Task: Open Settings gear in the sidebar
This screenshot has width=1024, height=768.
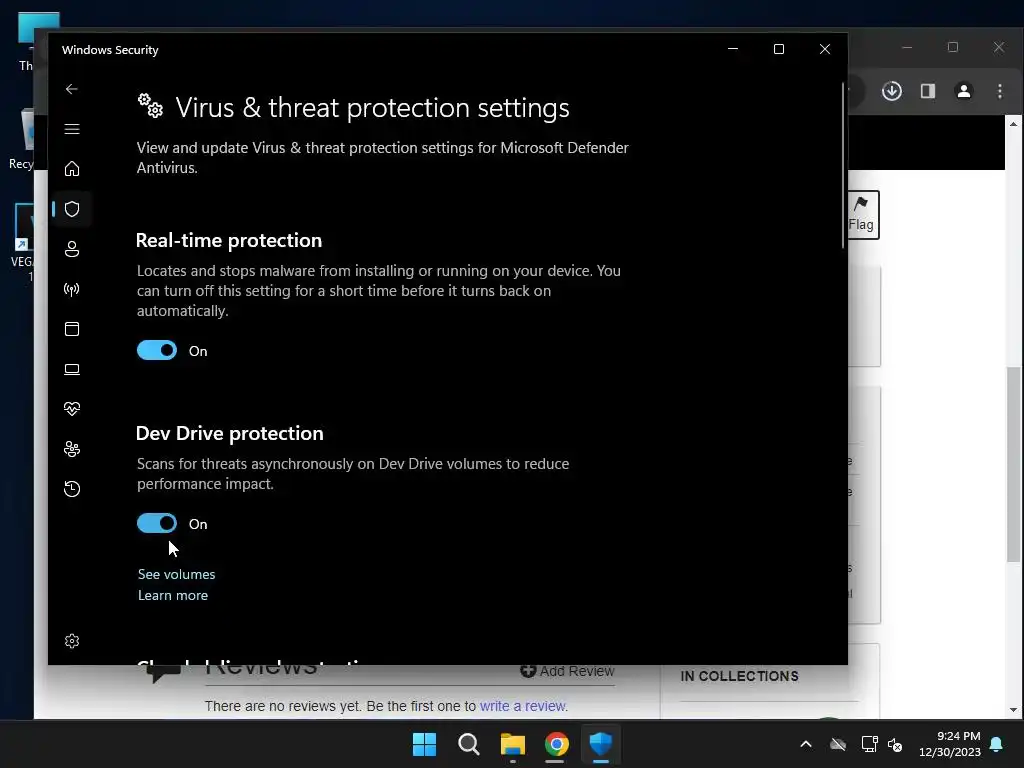Action: click(72, 641)
